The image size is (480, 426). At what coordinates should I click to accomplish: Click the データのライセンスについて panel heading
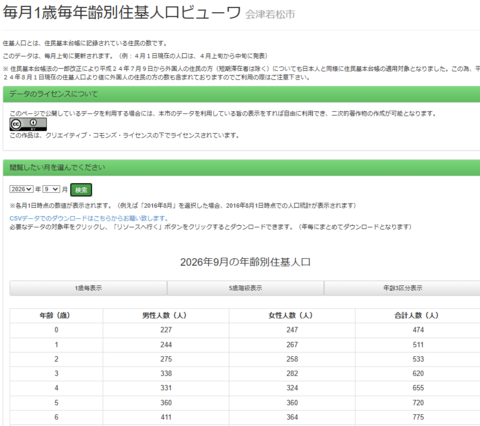[54, 94]
